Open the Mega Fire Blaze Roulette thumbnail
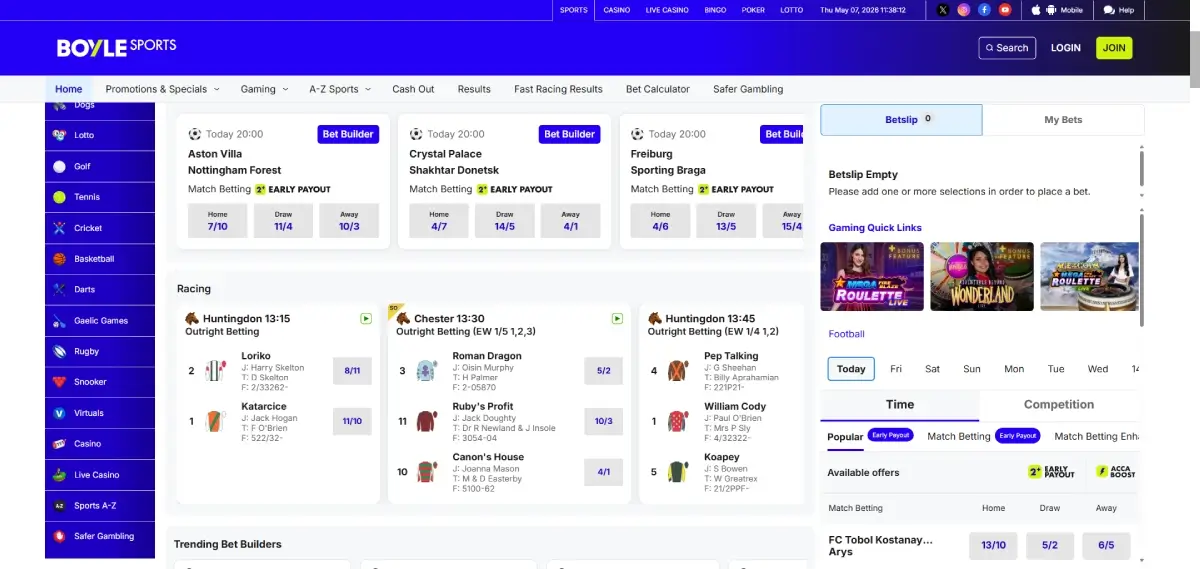The image size is (1200, 569). pyautogui.click(x=871, y=277)
